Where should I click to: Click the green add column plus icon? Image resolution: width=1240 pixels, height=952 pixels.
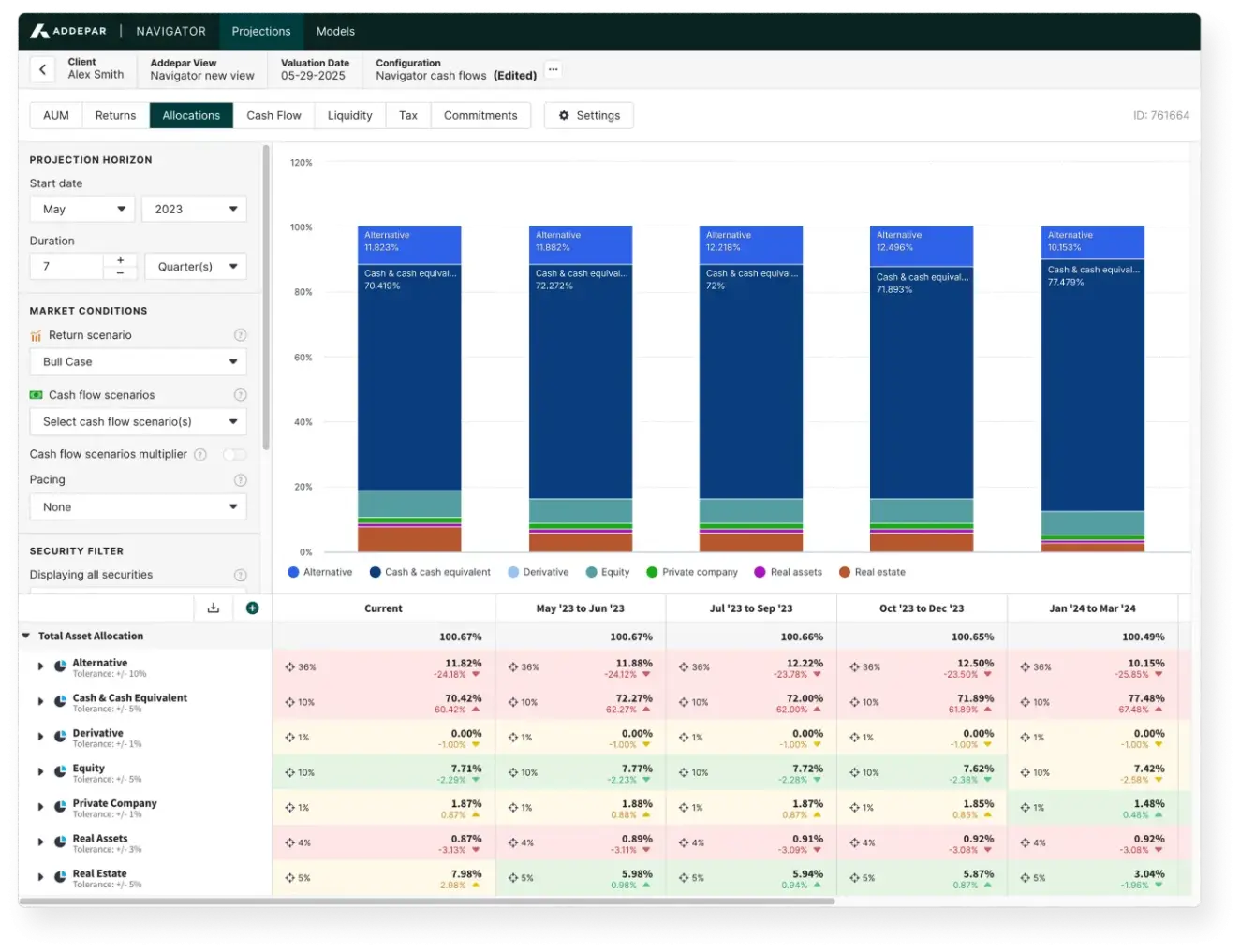(252, 608)
